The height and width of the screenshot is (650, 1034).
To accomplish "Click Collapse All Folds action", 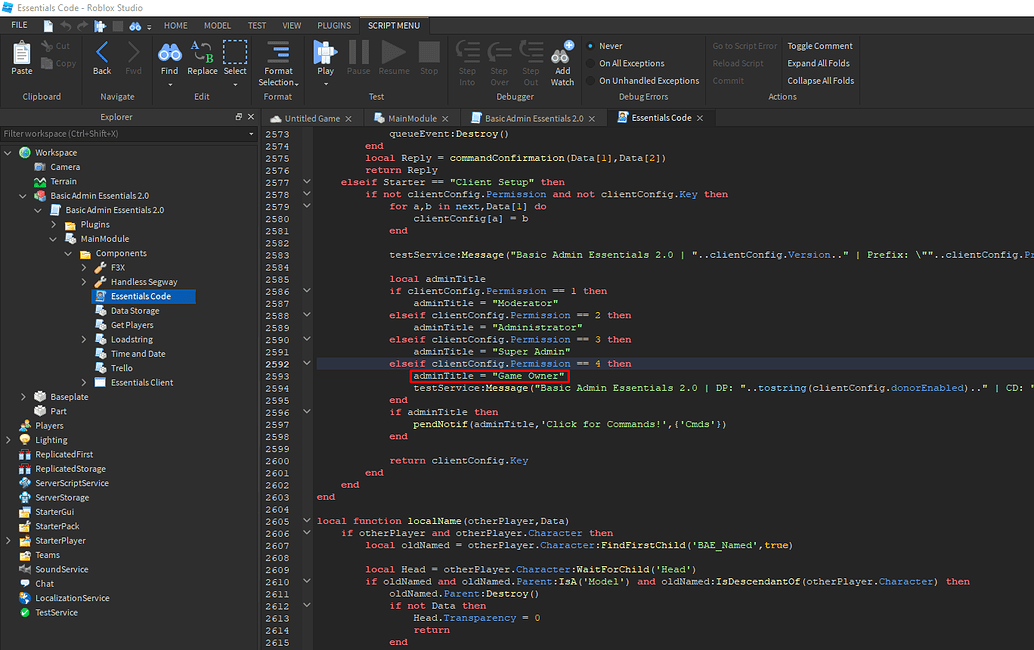I will click(x=820, y=80).
